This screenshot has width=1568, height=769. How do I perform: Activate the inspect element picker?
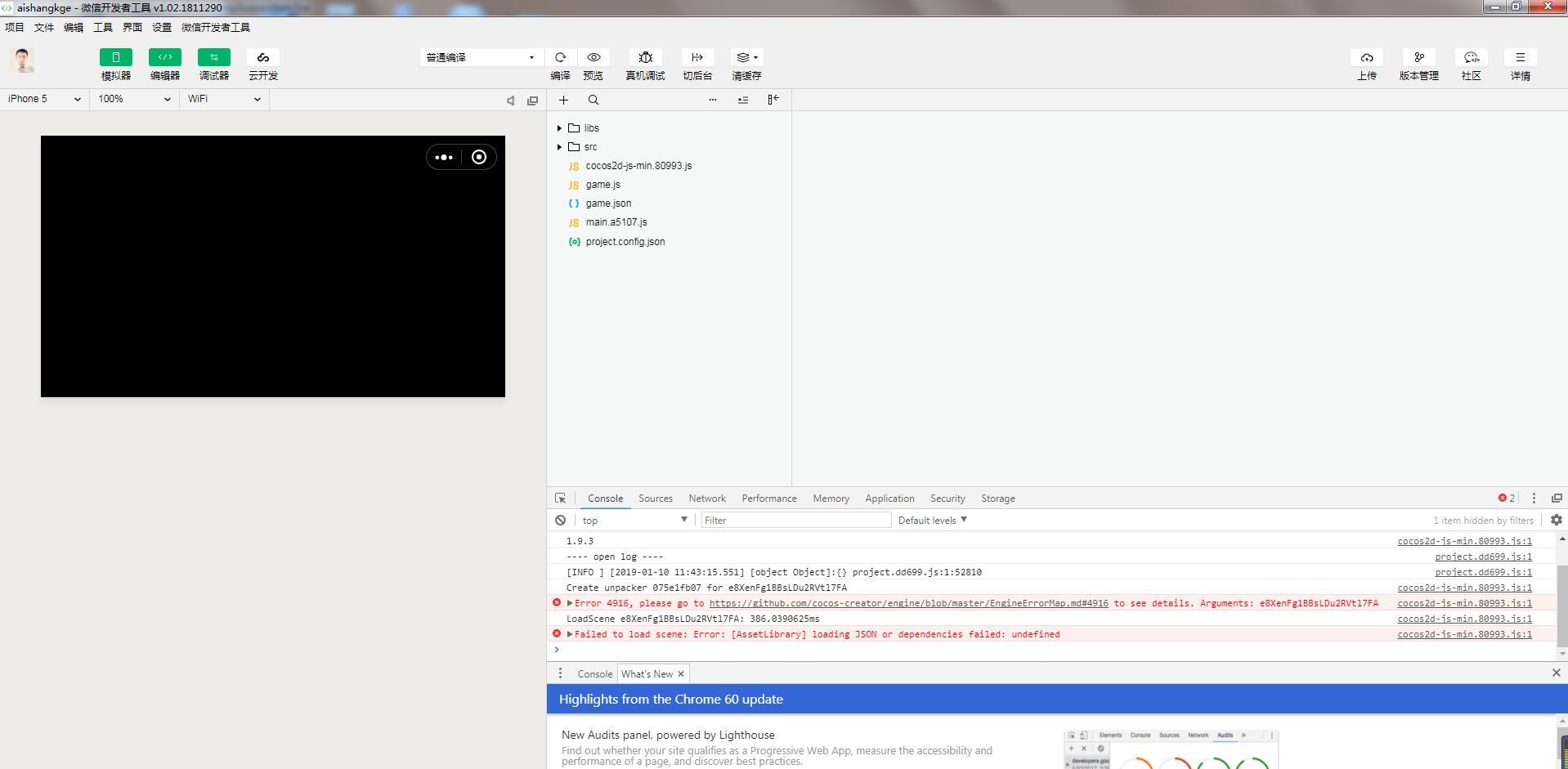(560, 499)
